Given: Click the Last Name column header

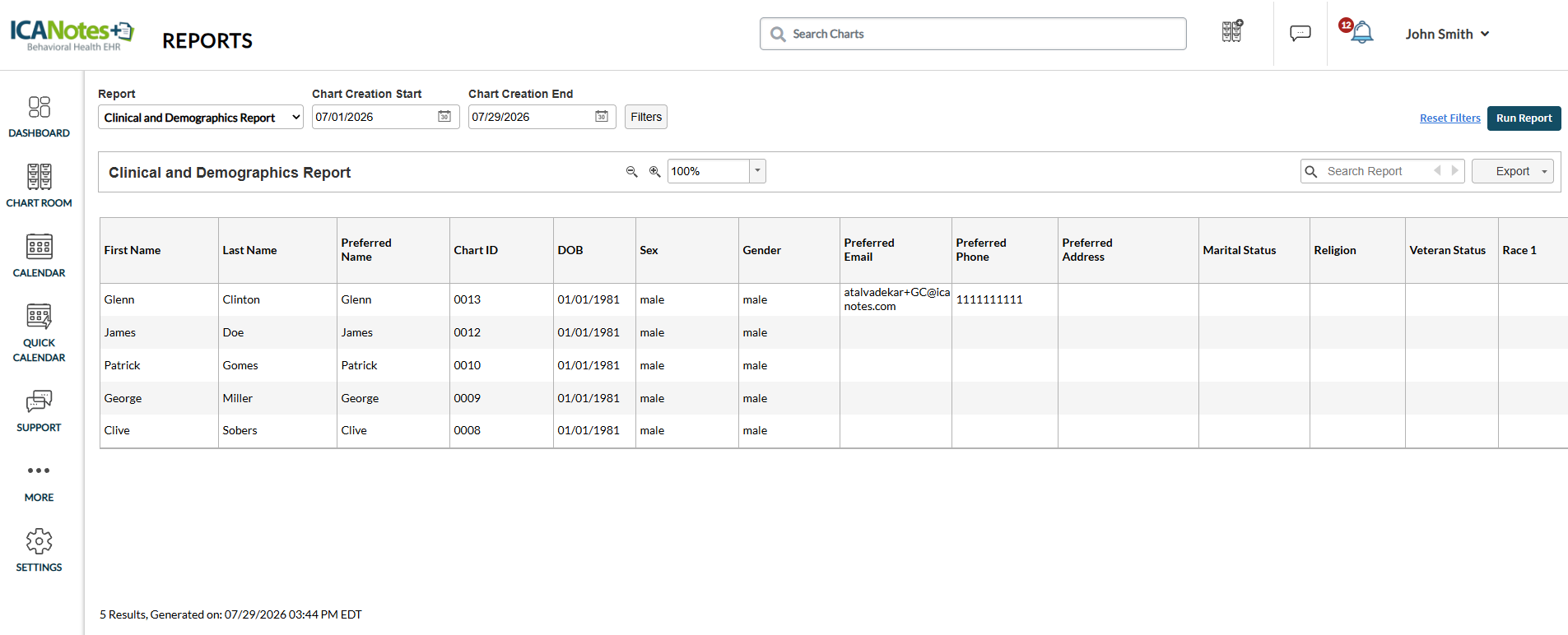Looking at the screenshot, I should (x=277, y=250).
